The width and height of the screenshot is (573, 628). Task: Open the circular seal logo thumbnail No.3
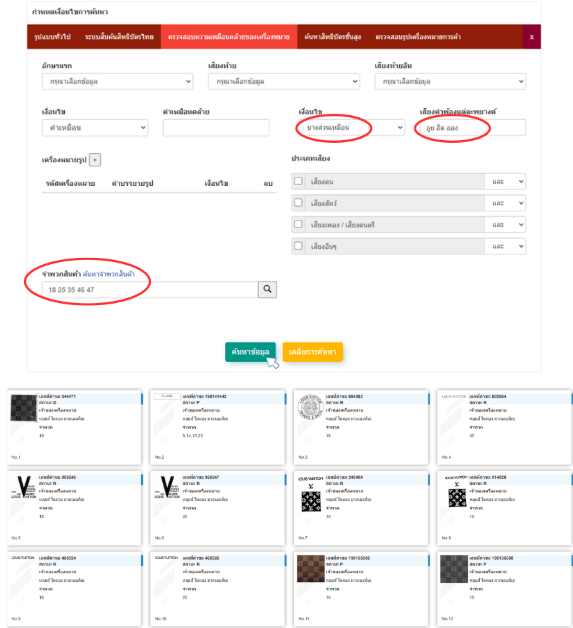point(310,407)
